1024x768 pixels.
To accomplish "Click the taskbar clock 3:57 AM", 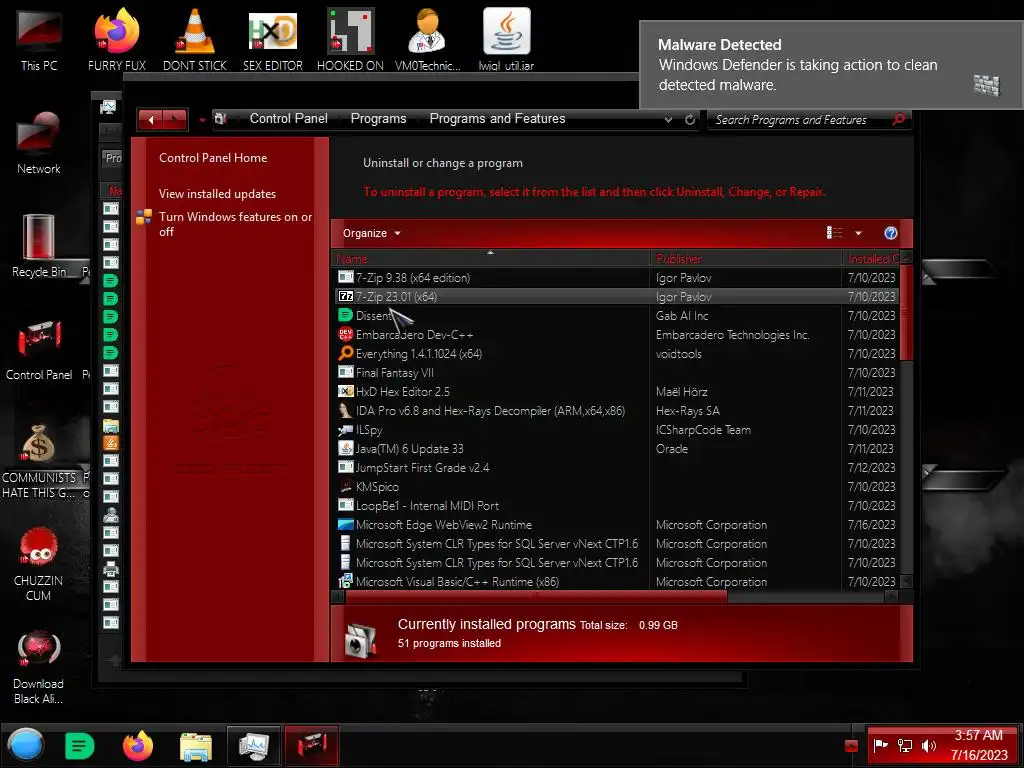I will (978, 735).
